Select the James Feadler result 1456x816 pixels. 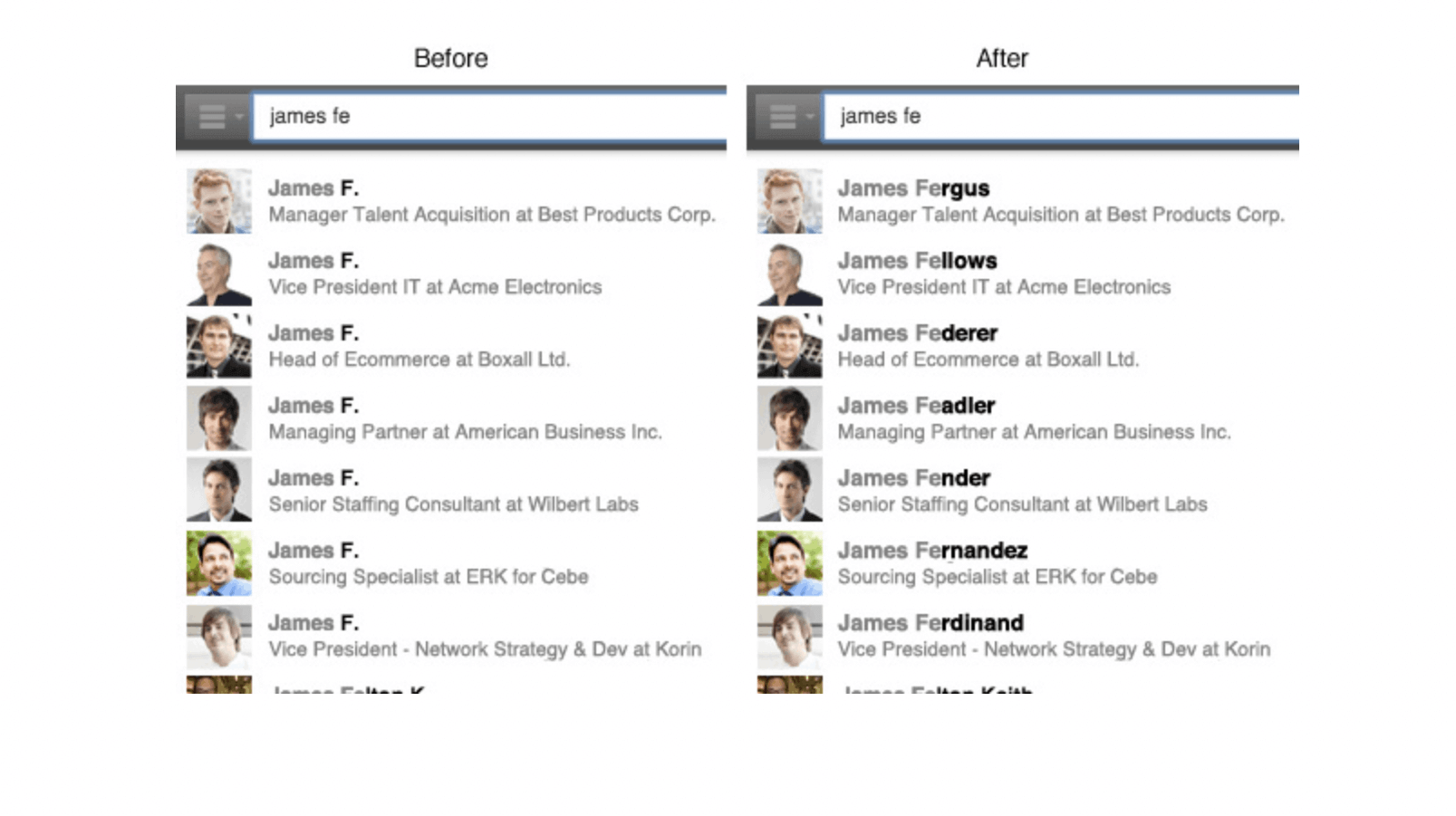(x=916, y=407)
